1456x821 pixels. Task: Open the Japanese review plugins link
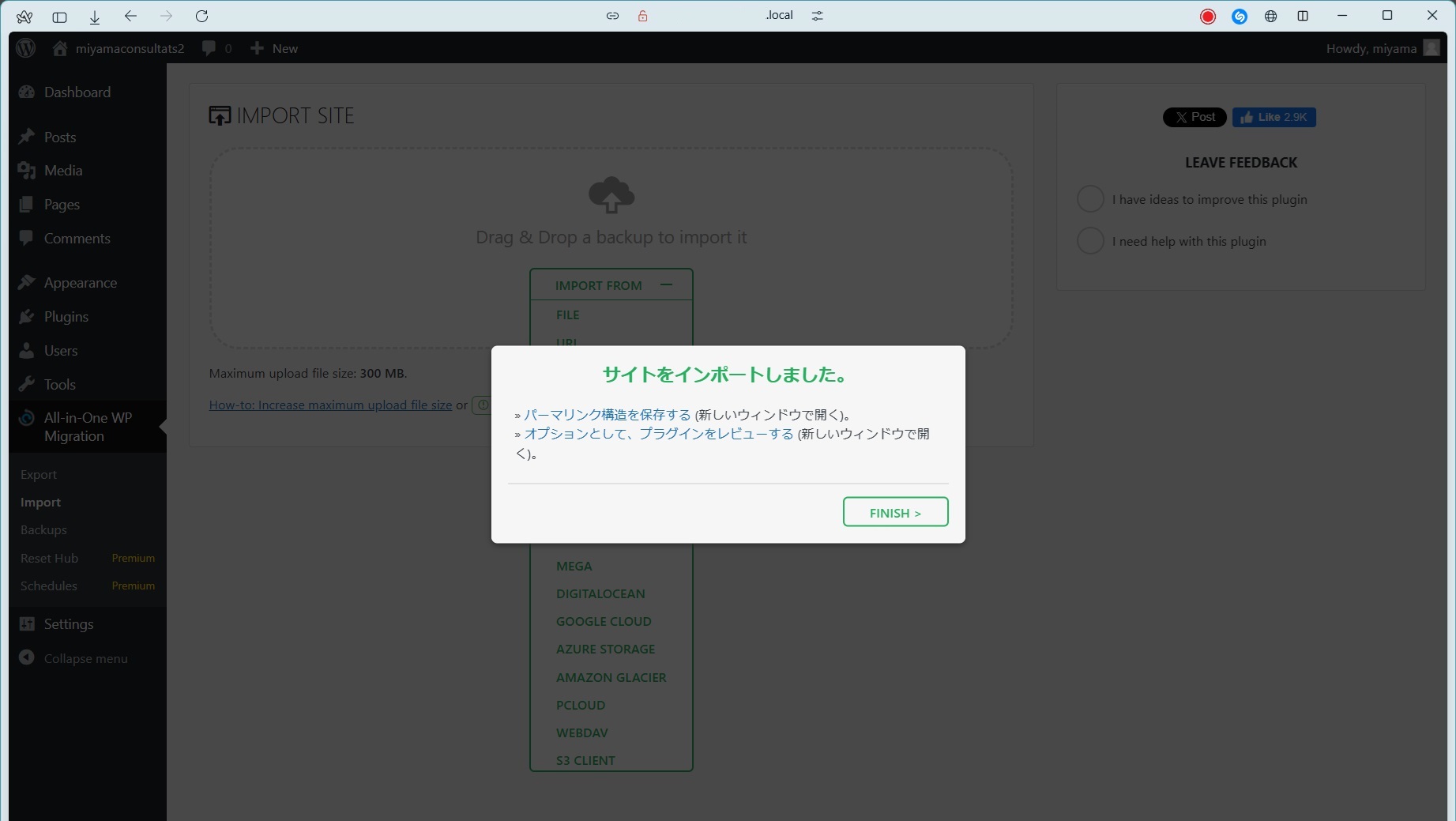[x=658, y=434]
